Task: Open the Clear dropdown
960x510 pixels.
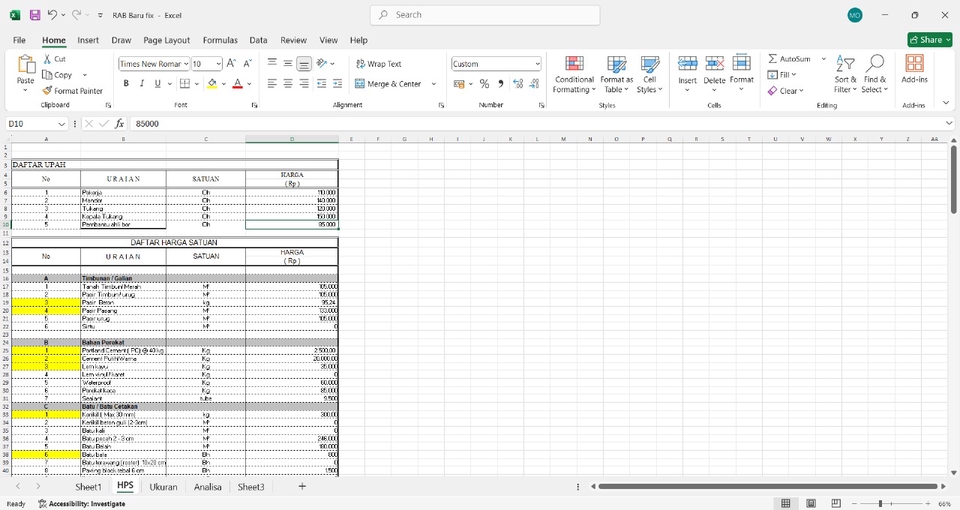Action: (x=786, y=91)
